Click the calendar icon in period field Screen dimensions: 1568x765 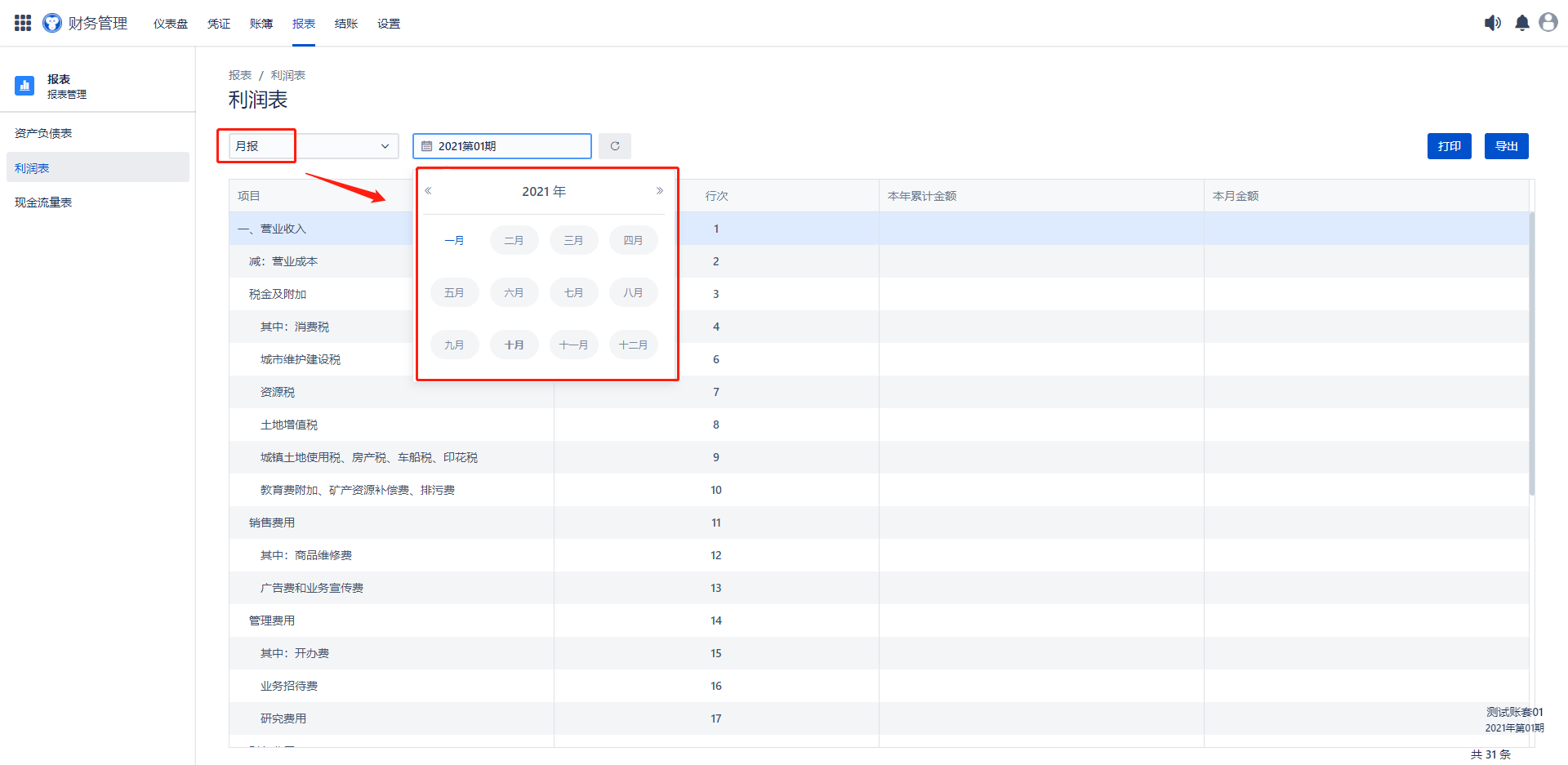(x=426, y=146)
